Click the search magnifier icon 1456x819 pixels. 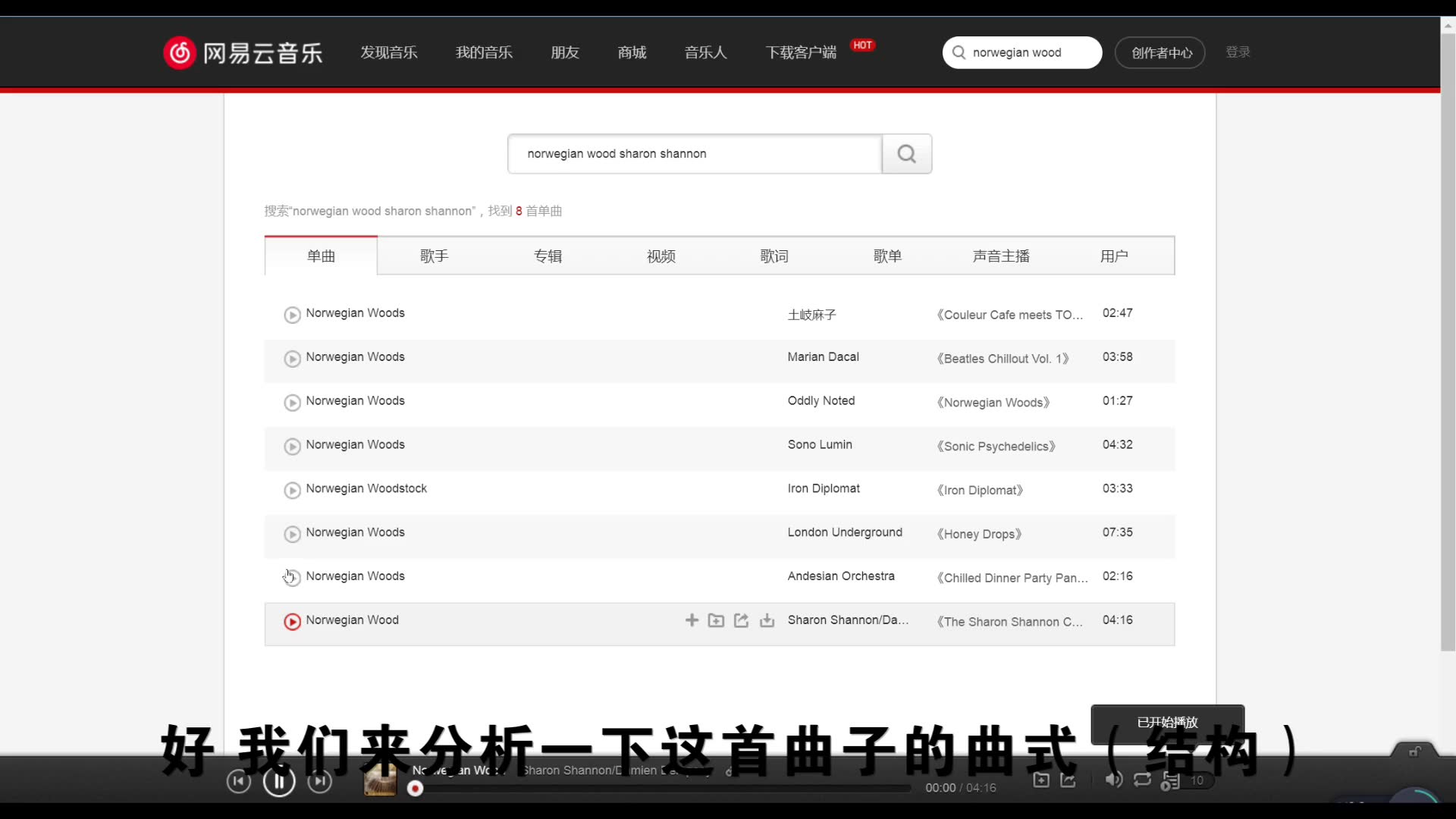pos(906,153)
